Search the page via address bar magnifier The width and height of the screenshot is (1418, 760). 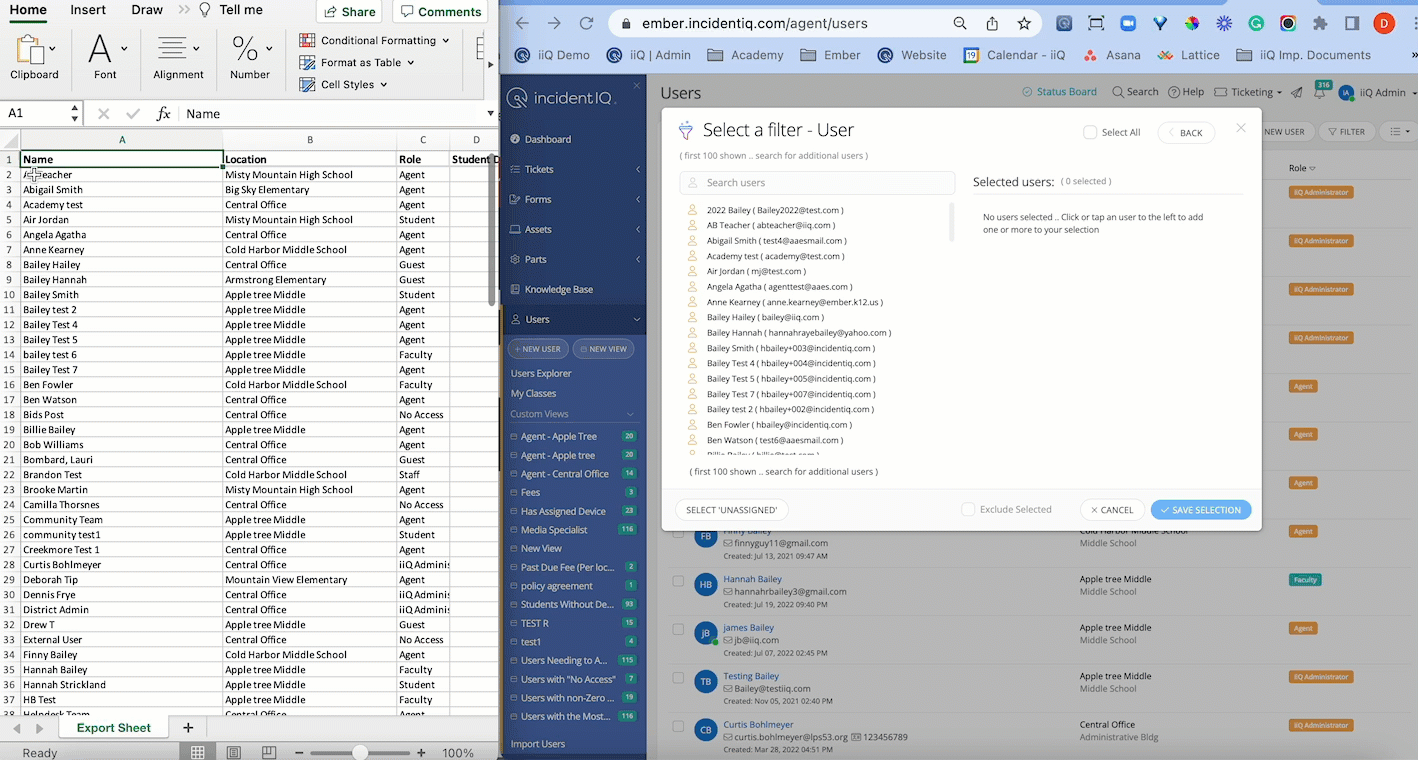[960, 23]
